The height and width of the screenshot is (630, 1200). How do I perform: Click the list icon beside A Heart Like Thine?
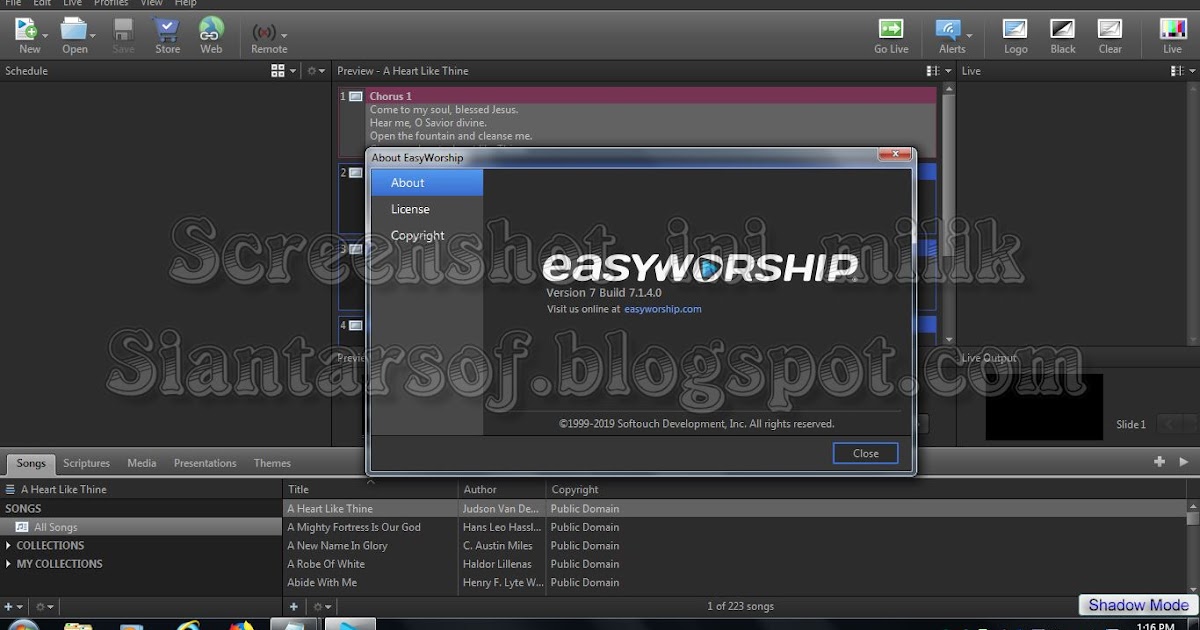click(10, 489)
